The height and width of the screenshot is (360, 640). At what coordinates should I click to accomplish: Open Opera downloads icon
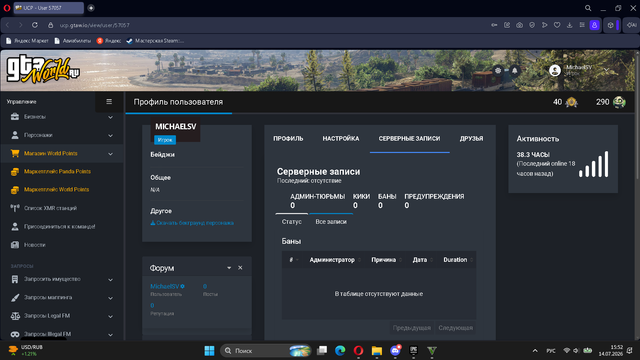click(569, 25)
